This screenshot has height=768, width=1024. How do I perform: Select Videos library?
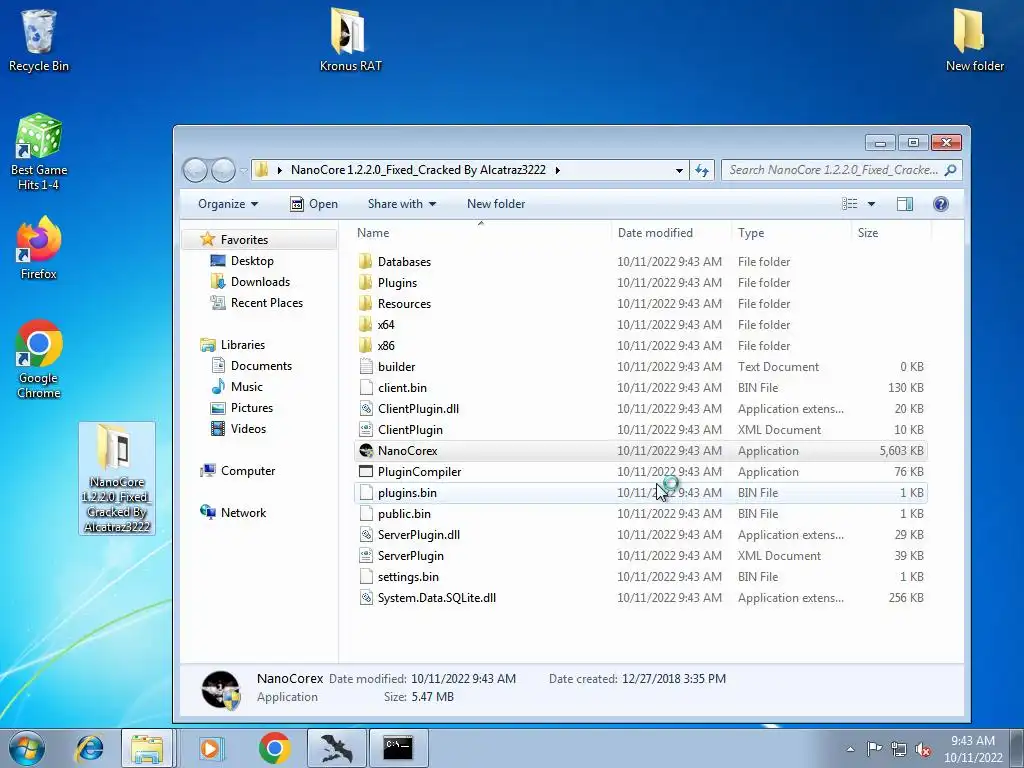pos(248,428)
